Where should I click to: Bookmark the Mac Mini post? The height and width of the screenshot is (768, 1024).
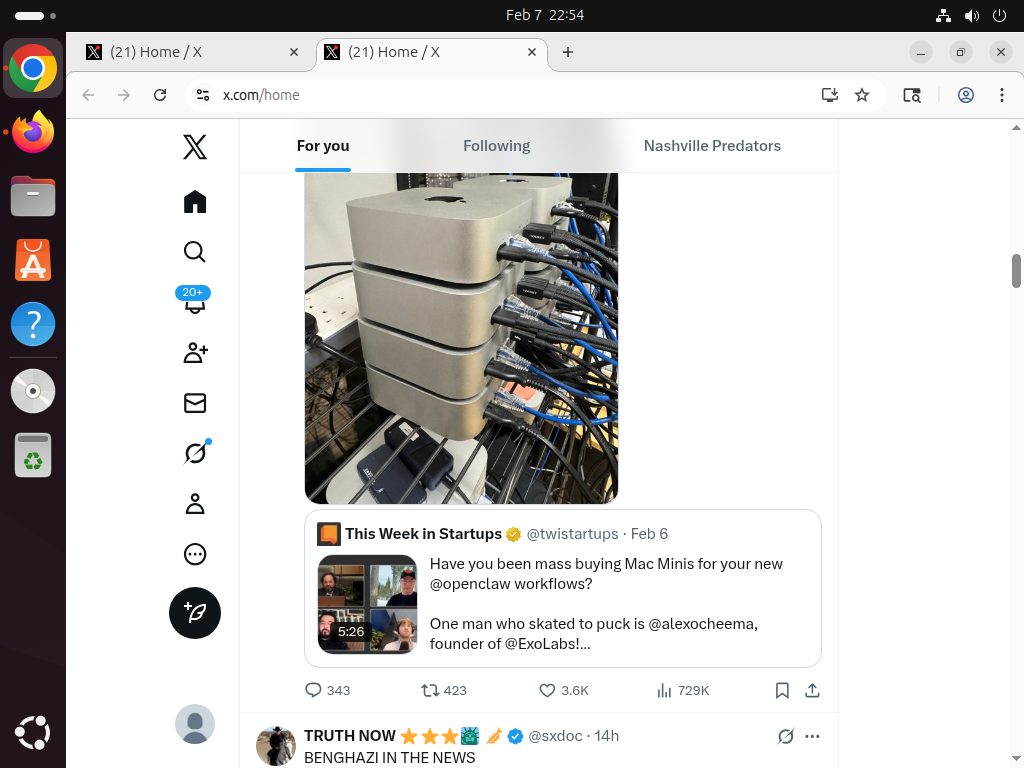[783, 690]
